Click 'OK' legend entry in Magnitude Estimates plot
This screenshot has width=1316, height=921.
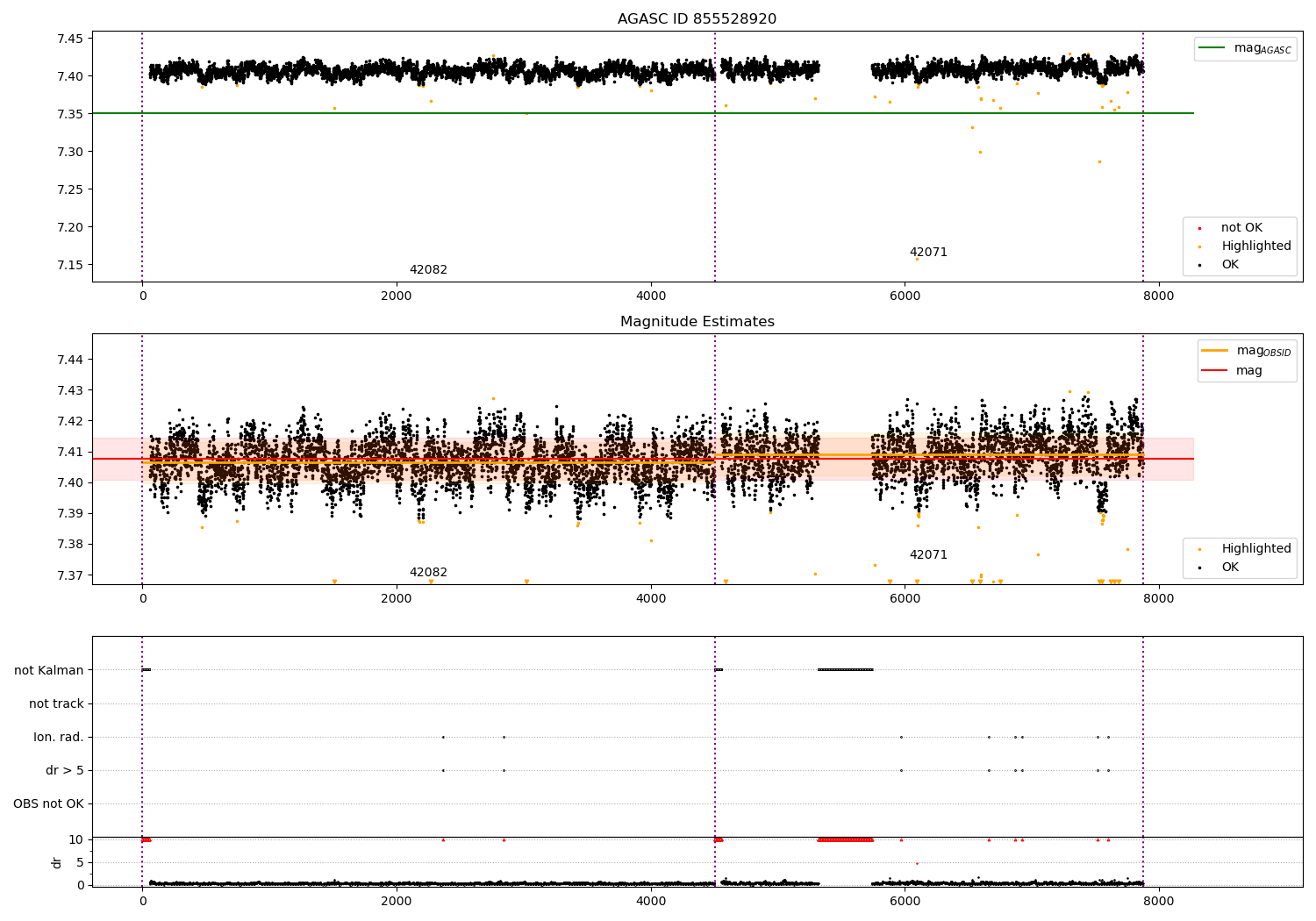pyautogui.click(x=1230, y=568)
